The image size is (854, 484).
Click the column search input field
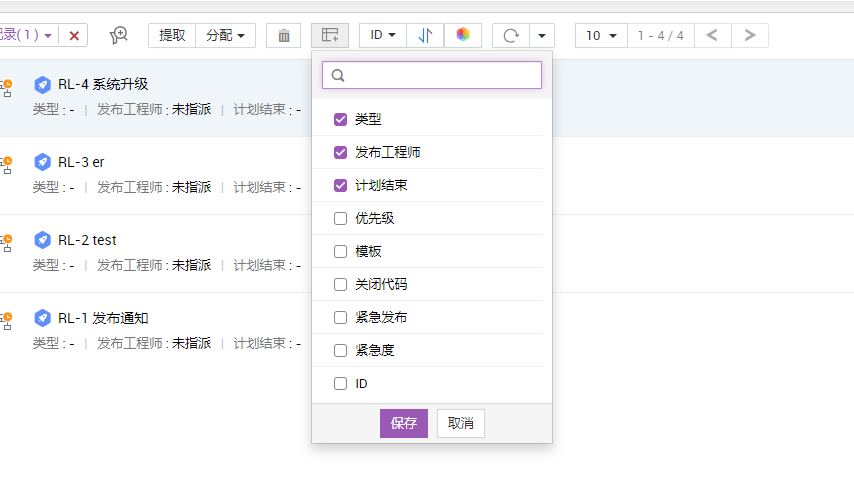pyautogui.click(x=440, y=76)
